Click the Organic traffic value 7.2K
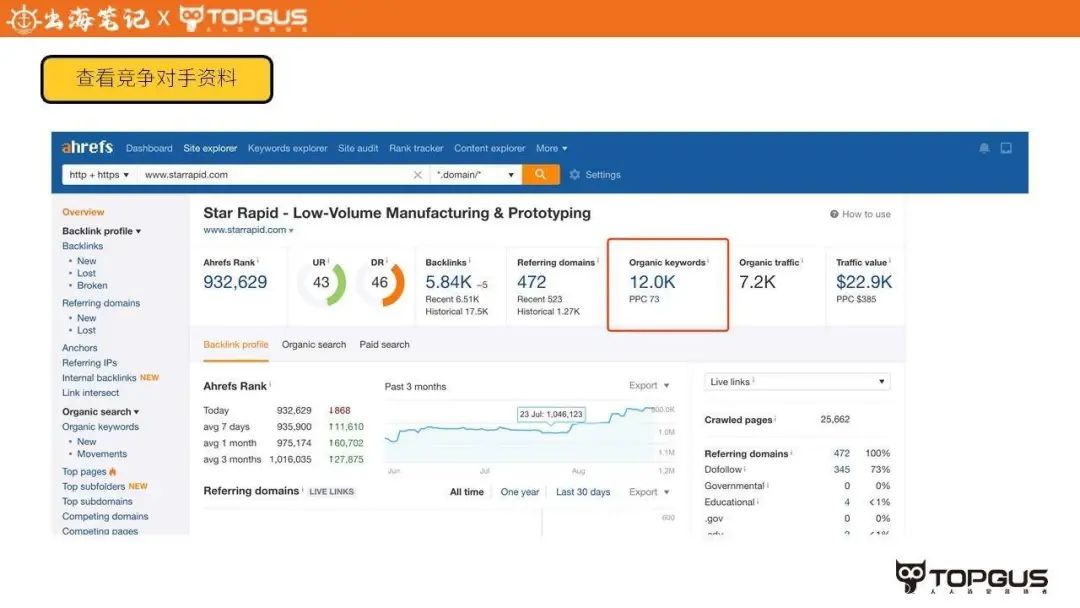Screen dimensions: 1080x608 click(757, 282)
